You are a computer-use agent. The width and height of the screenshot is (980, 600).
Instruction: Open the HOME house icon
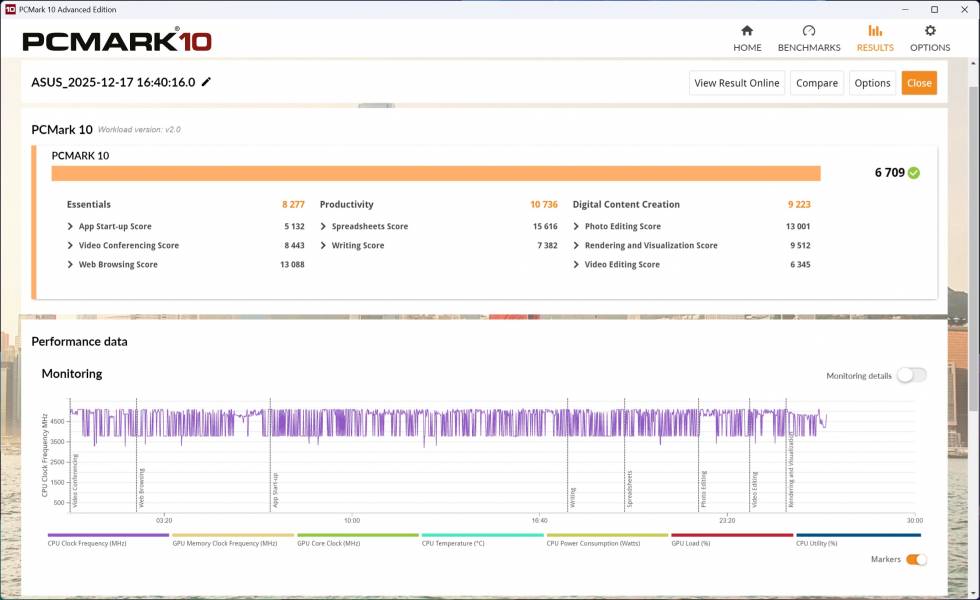coord(746,31)
